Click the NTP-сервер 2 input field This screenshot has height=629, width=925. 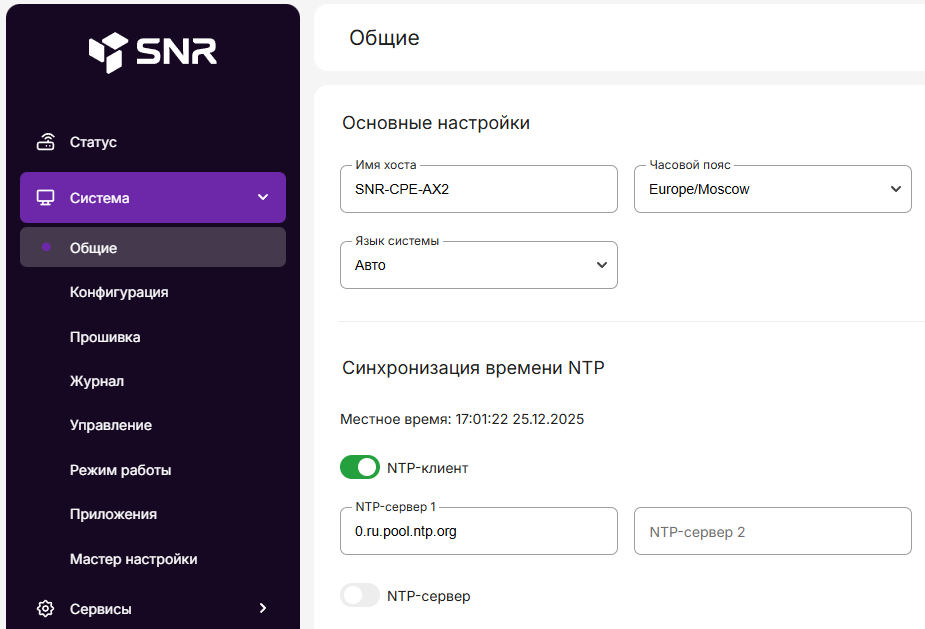tap(772, 531)
